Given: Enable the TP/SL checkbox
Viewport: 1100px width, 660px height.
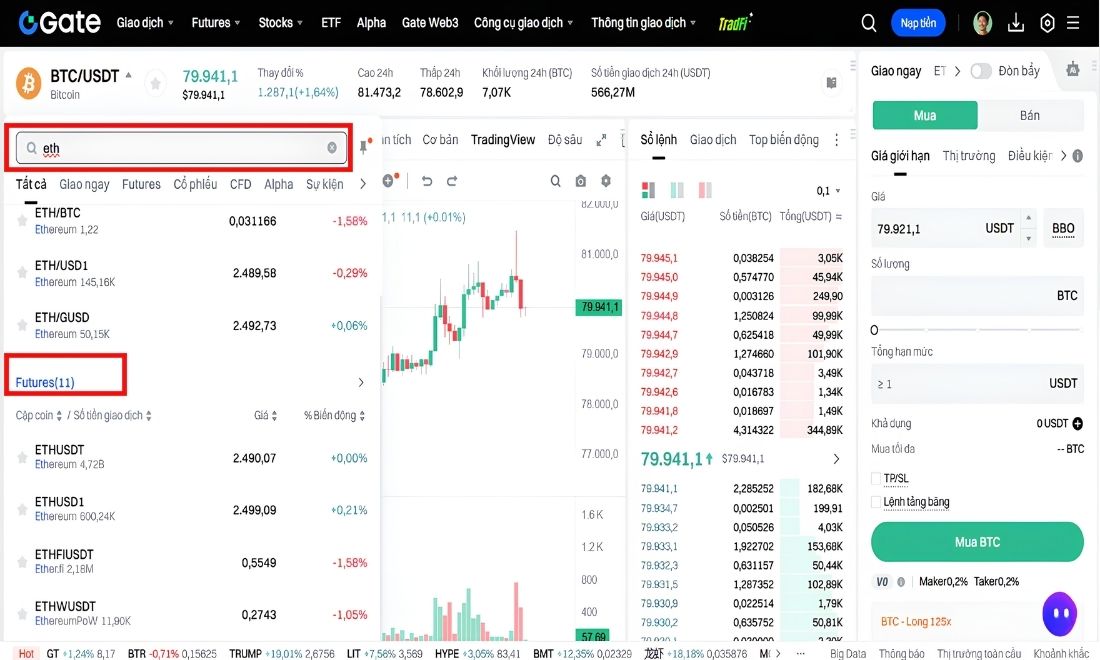Looking at the screenshot, I should point(876,478).
